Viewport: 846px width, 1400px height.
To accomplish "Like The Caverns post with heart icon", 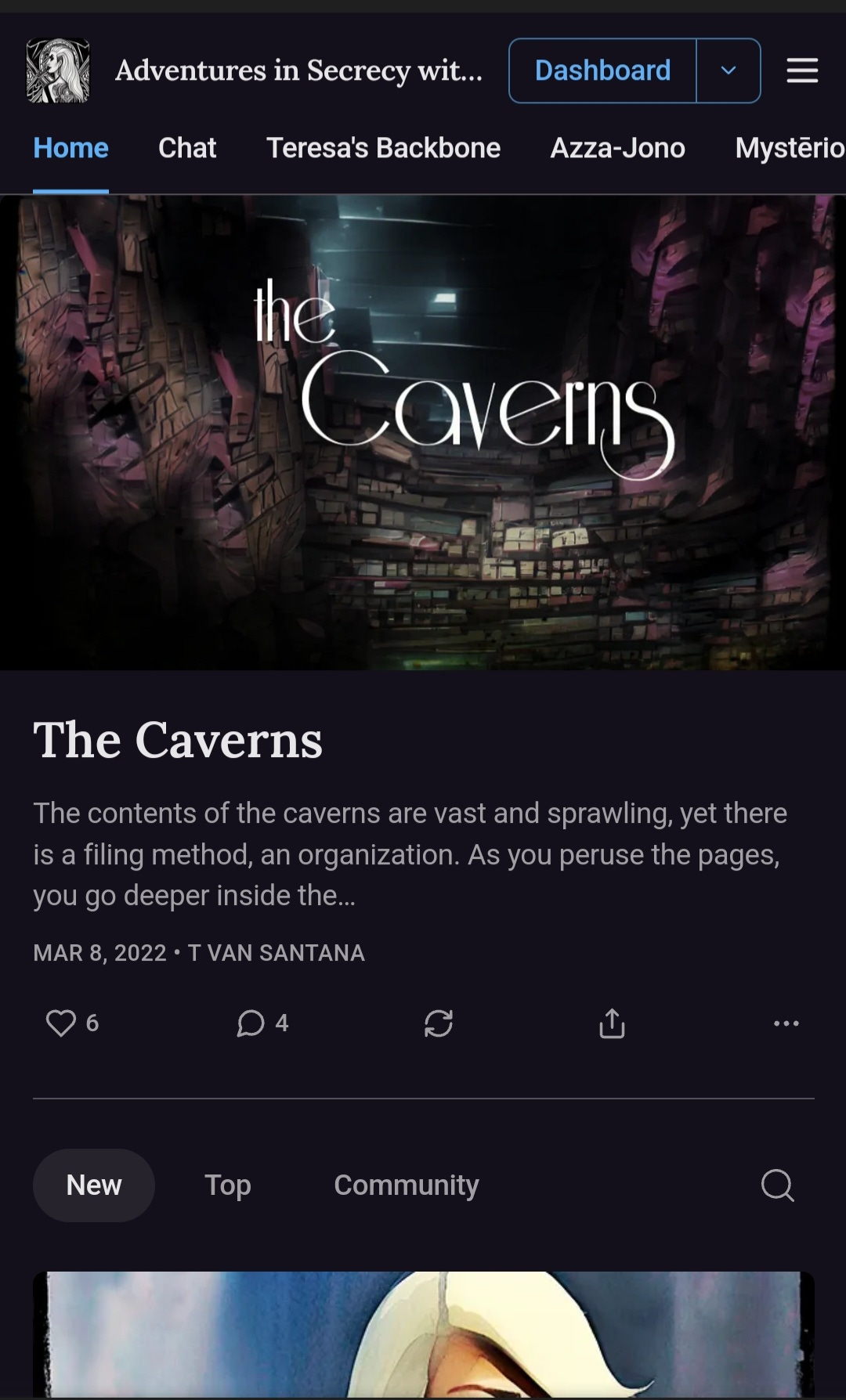I will click(61, 1023).
